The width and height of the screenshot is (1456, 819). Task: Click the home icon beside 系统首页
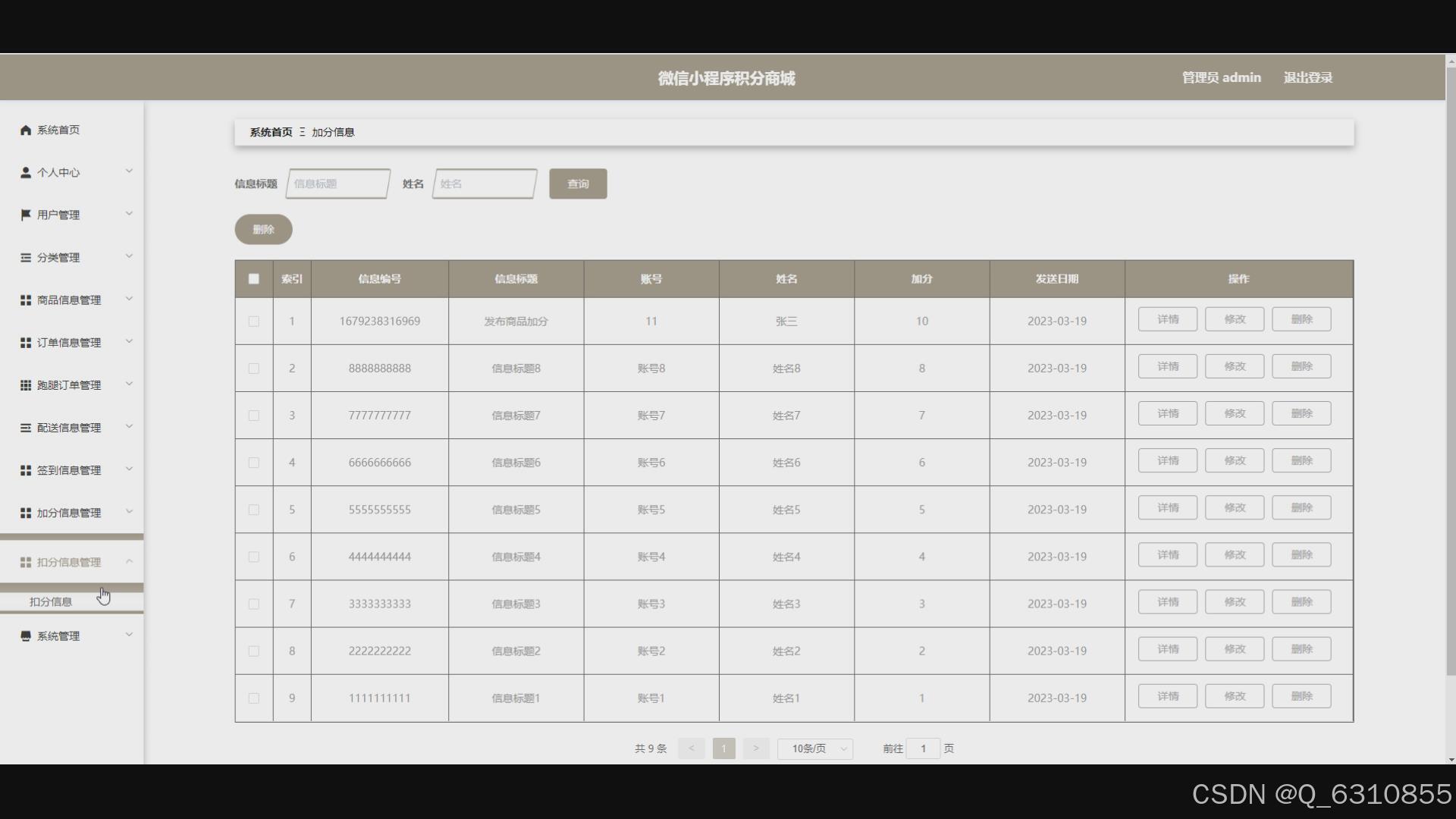pos(26,130)
